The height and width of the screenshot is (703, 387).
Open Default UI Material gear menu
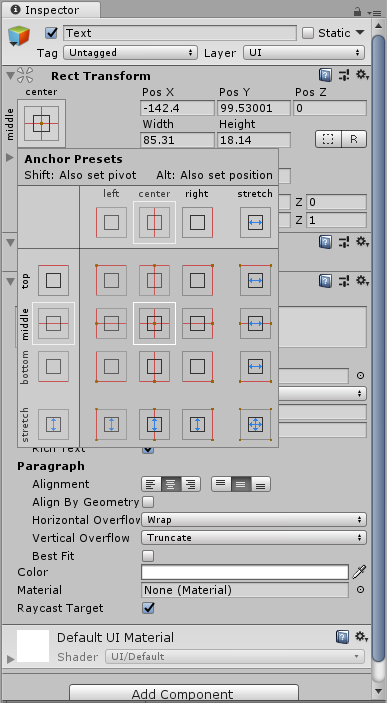(x=362, y=637)
